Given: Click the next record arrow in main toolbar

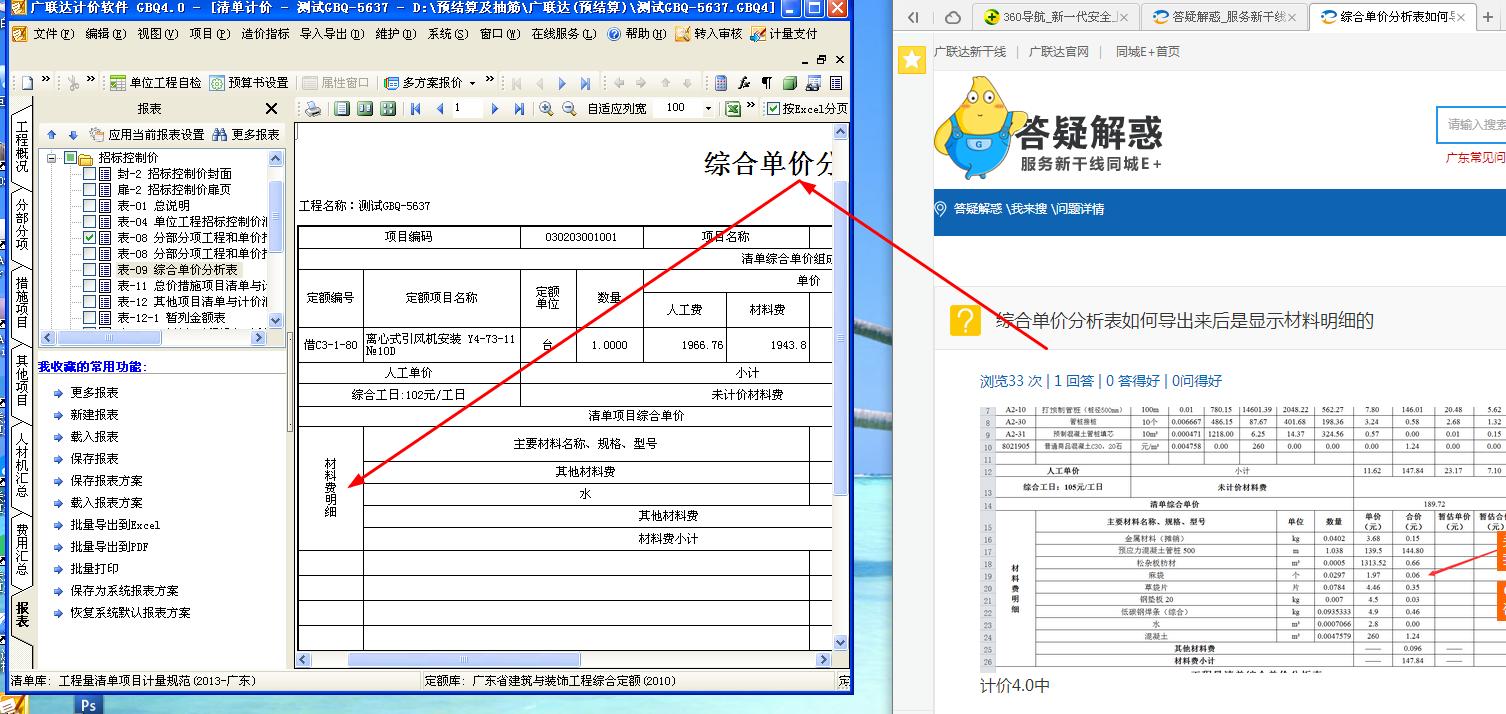Looking at the screenshot, I should click(x=562, y=83).
